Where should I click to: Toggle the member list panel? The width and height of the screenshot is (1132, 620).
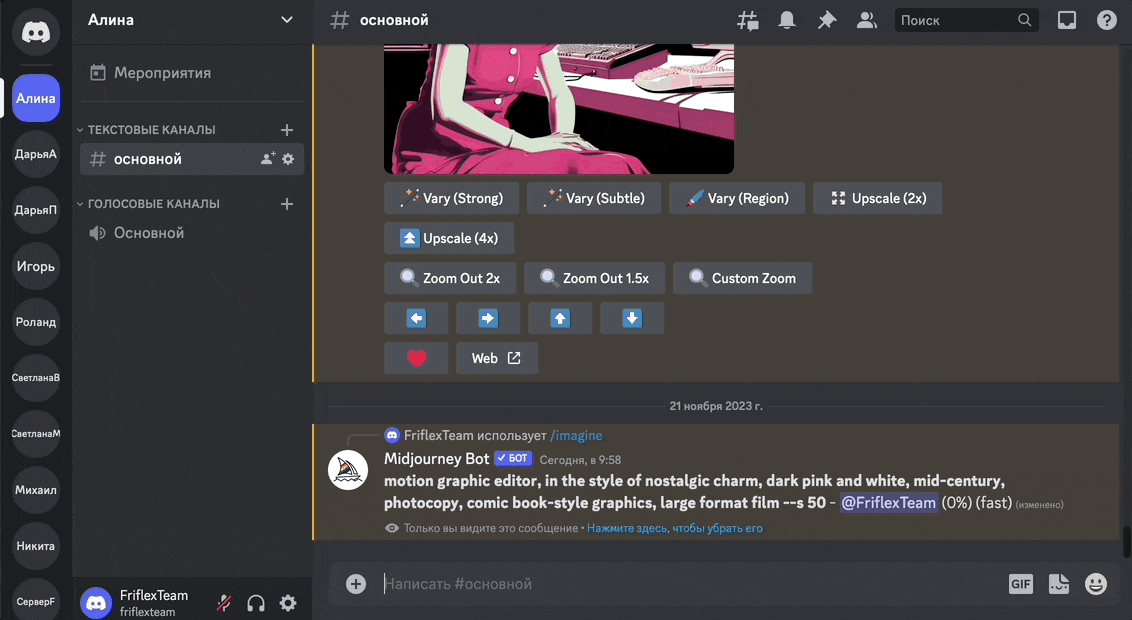pos(866,19)
